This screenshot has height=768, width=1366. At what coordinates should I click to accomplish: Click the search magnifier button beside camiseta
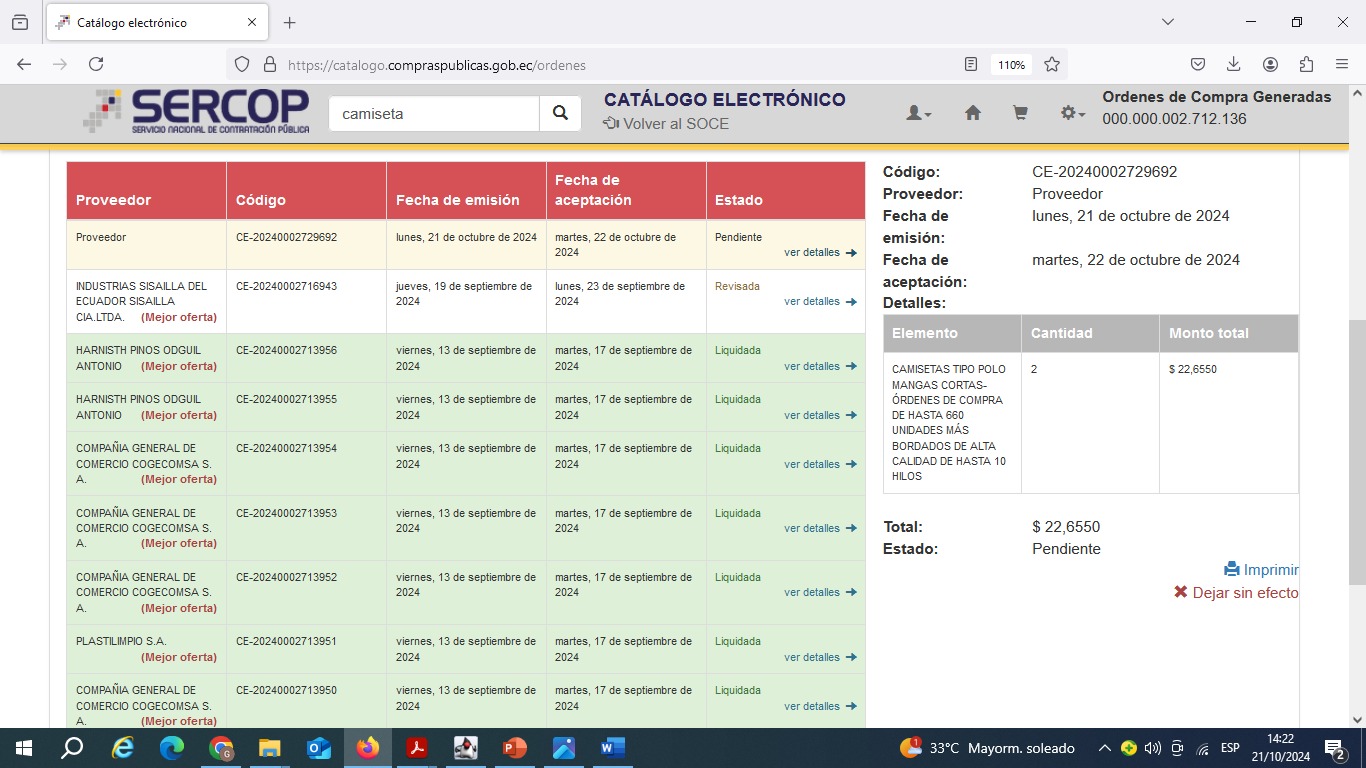click(x=560, y=114)
